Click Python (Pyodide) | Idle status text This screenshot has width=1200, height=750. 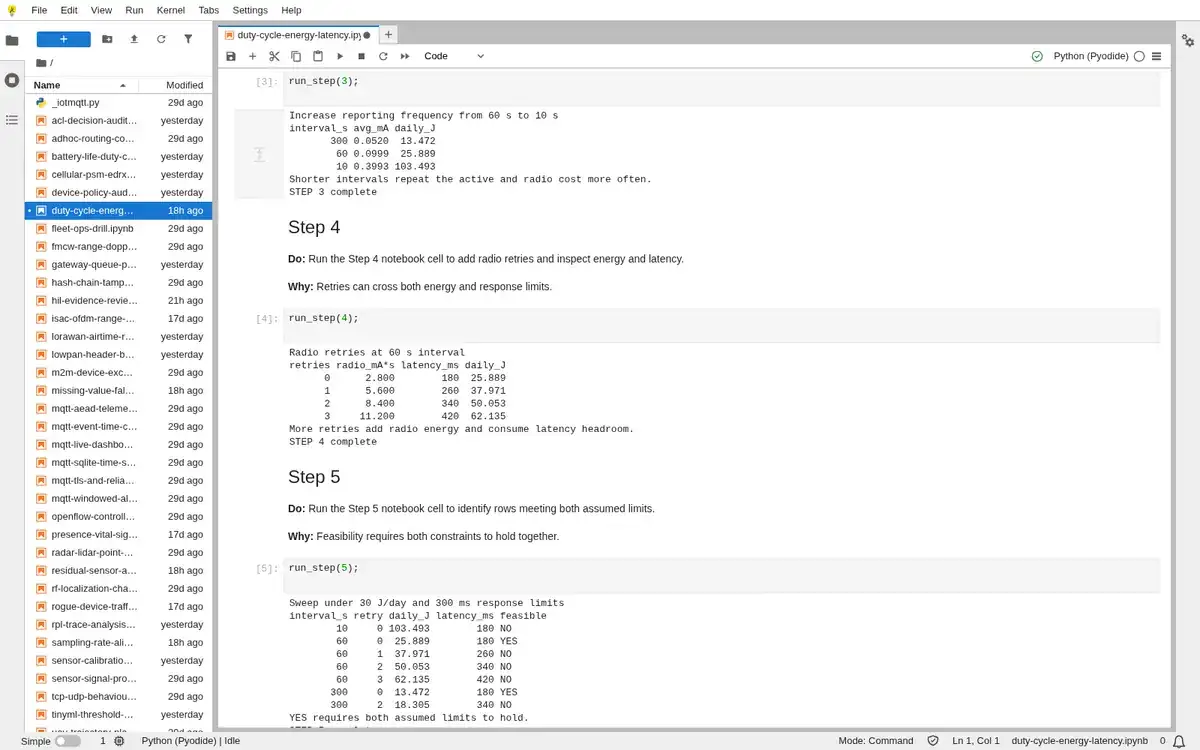pos(191,741)
